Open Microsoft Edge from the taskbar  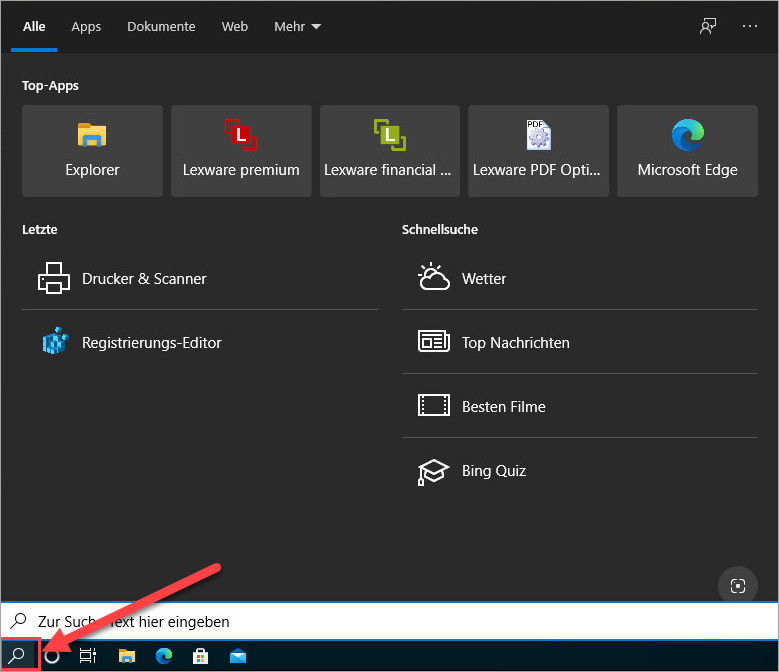[x=163, y=656]
